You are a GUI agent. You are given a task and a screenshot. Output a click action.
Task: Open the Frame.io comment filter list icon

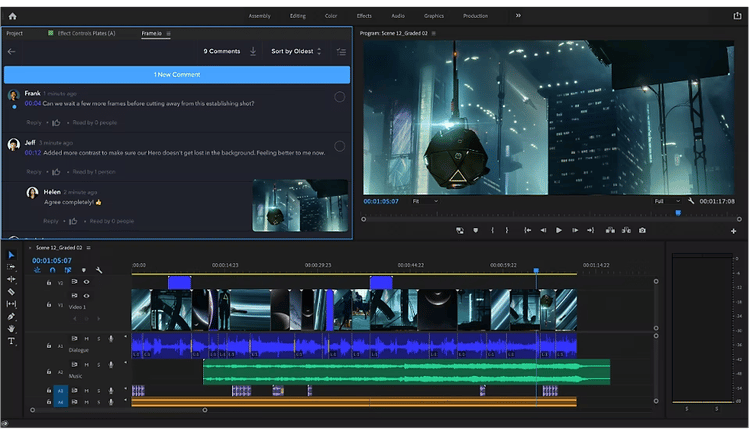pos(341,52)
